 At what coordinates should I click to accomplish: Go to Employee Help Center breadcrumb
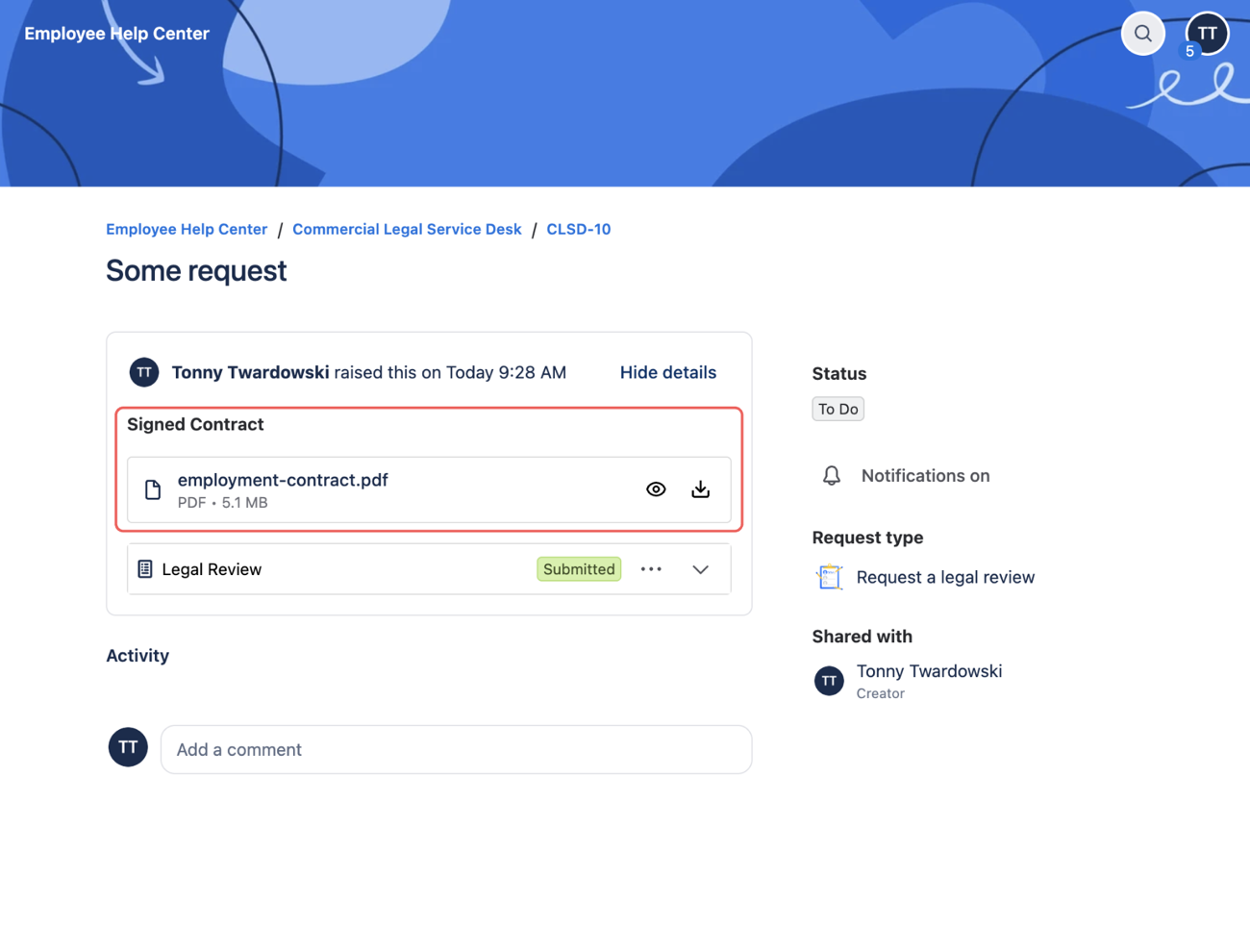(x=187, y=229)
